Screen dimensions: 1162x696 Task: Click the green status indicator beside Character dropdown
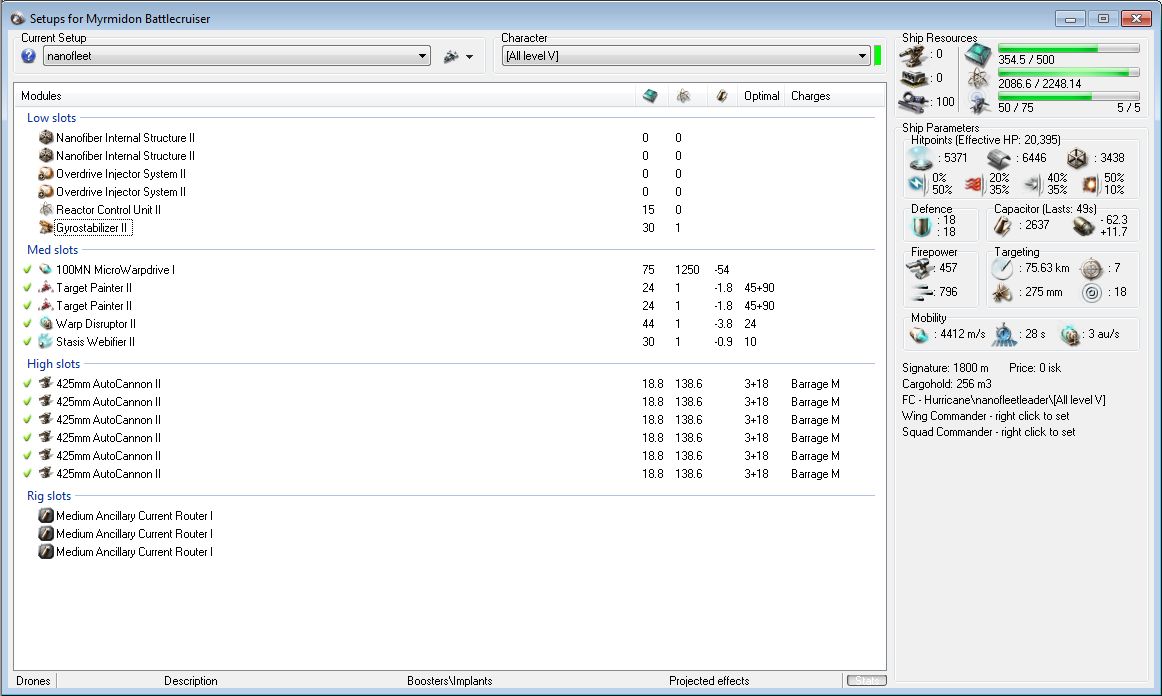(877, 56)
